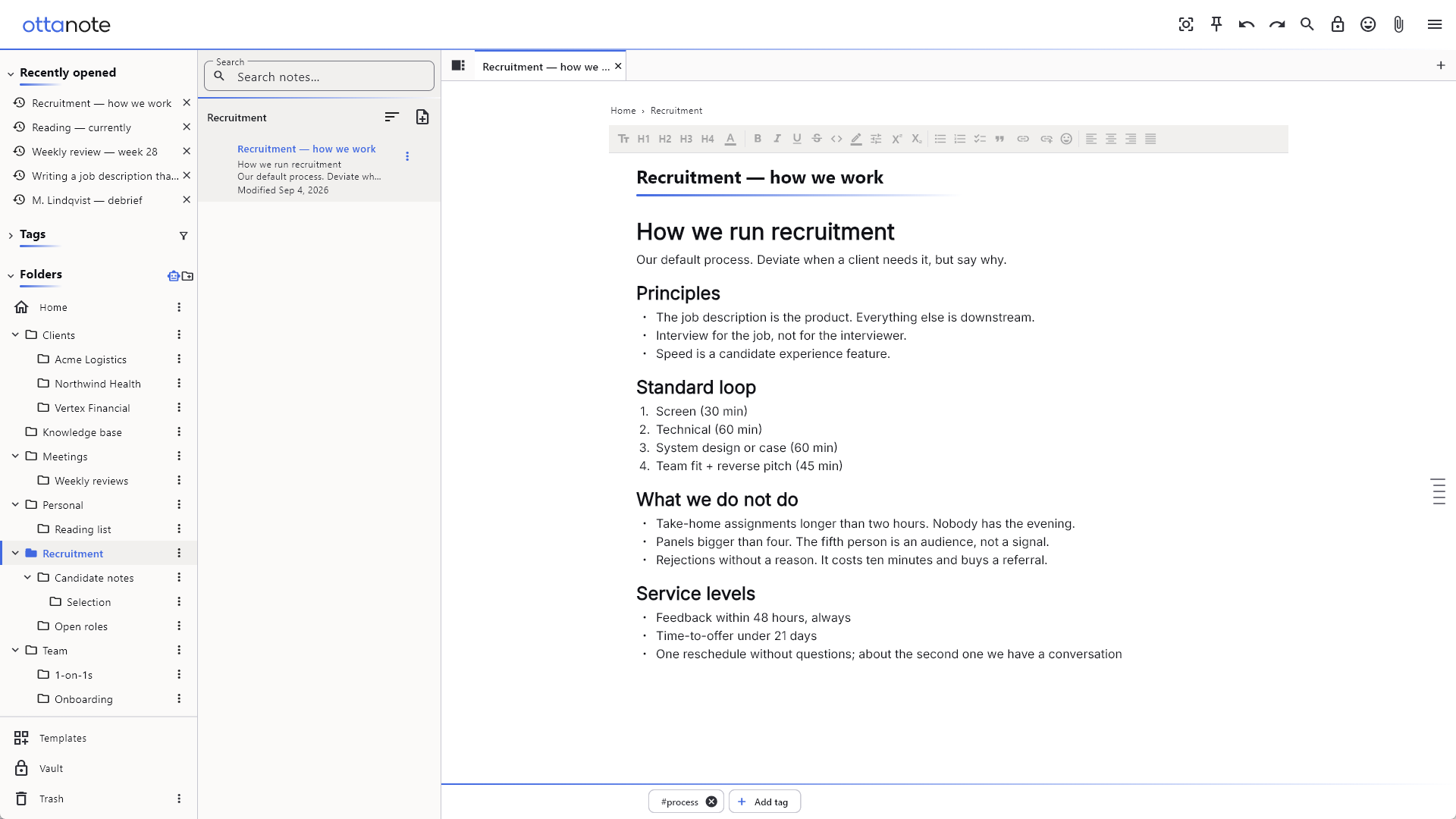Viewport: 1456px width, 819px height.
Task: Collapse the Recently opened section
Action: click(x=11, y=74)
